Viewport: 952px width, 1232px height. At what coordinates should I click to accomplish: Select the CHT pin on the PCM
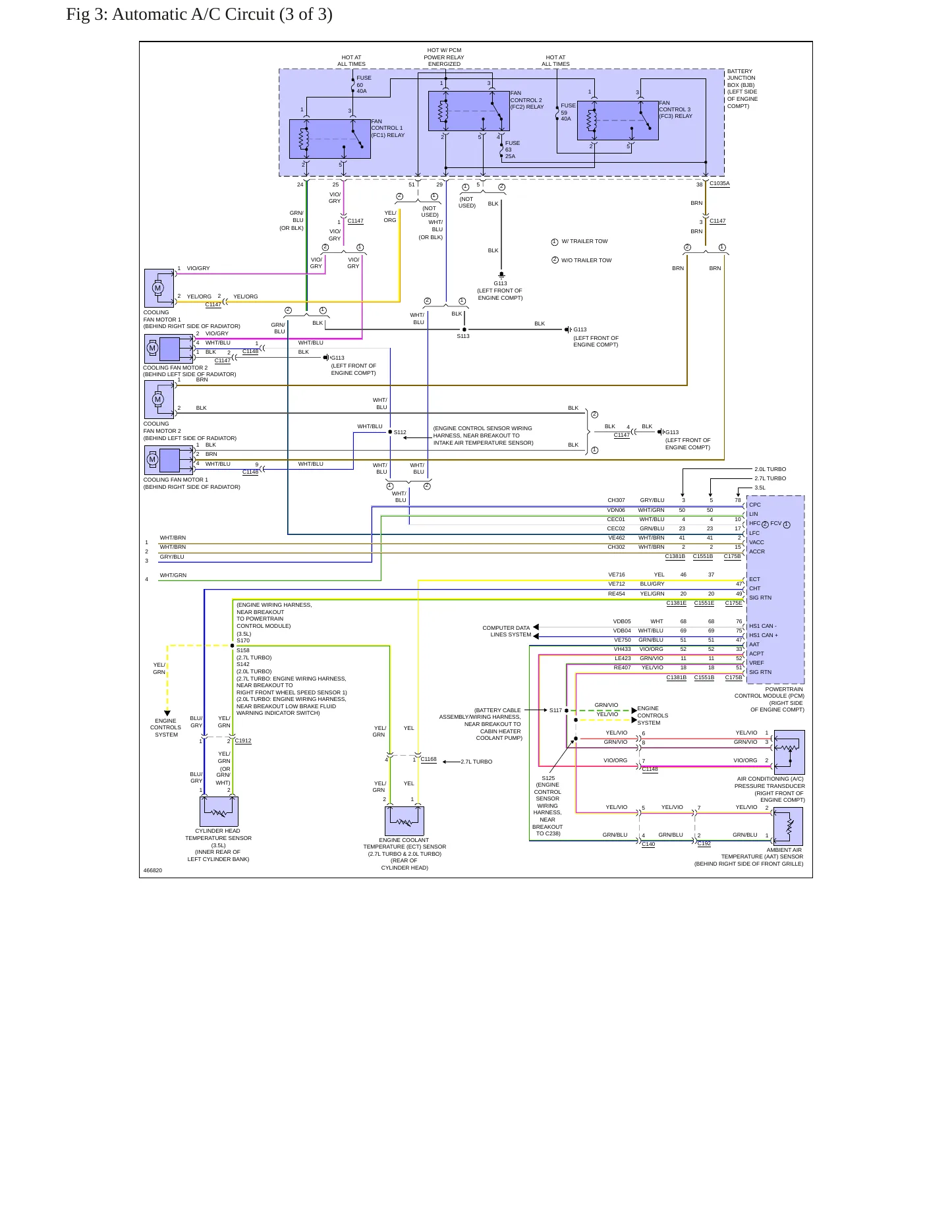pos(755,588)
